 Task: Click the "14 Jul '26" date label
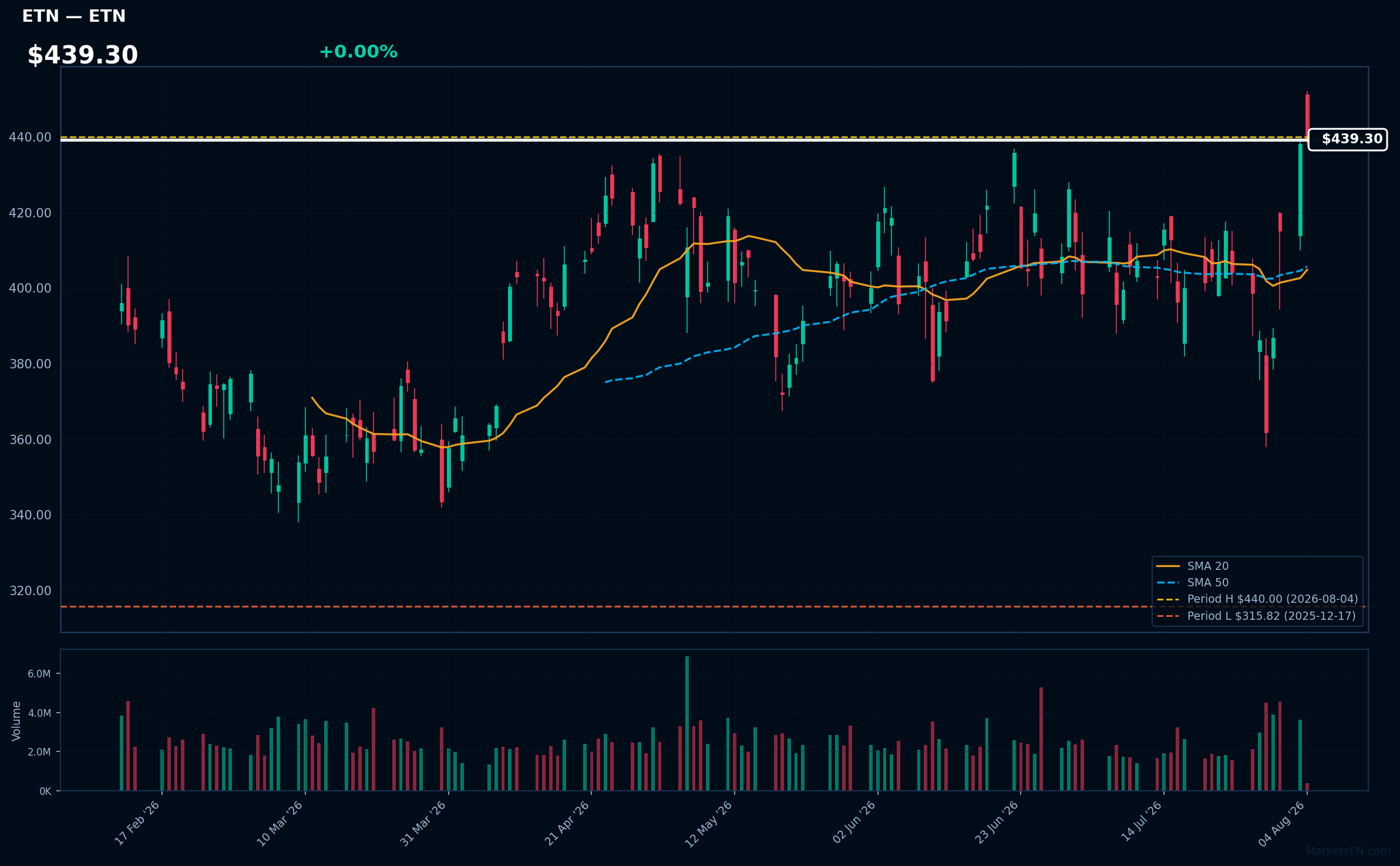(x=1141, y=821)
